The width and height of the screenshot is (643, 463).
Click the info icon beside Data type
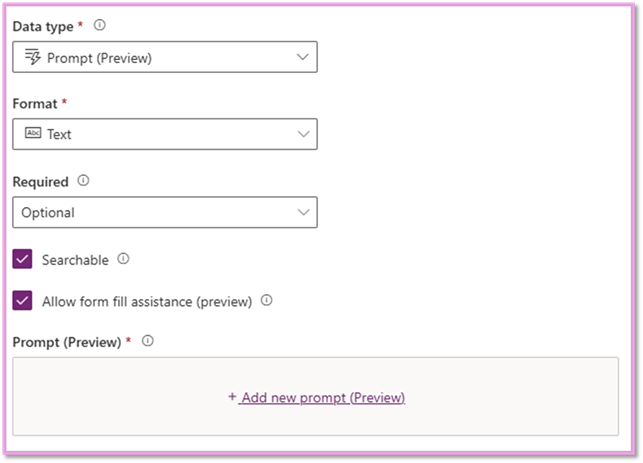pyautogui.click(x=99, y=25)
